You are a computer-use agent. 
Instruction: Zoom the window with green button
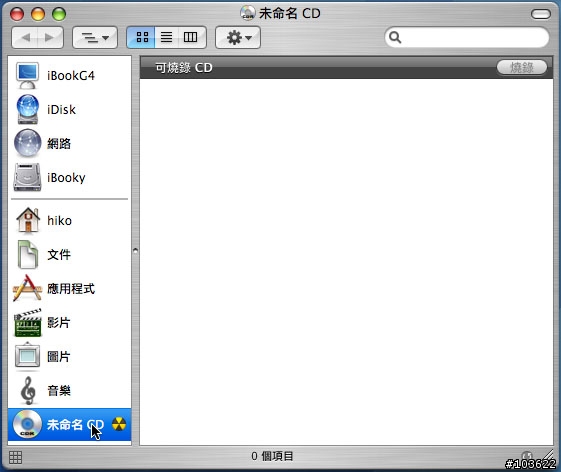pos(59,14)
